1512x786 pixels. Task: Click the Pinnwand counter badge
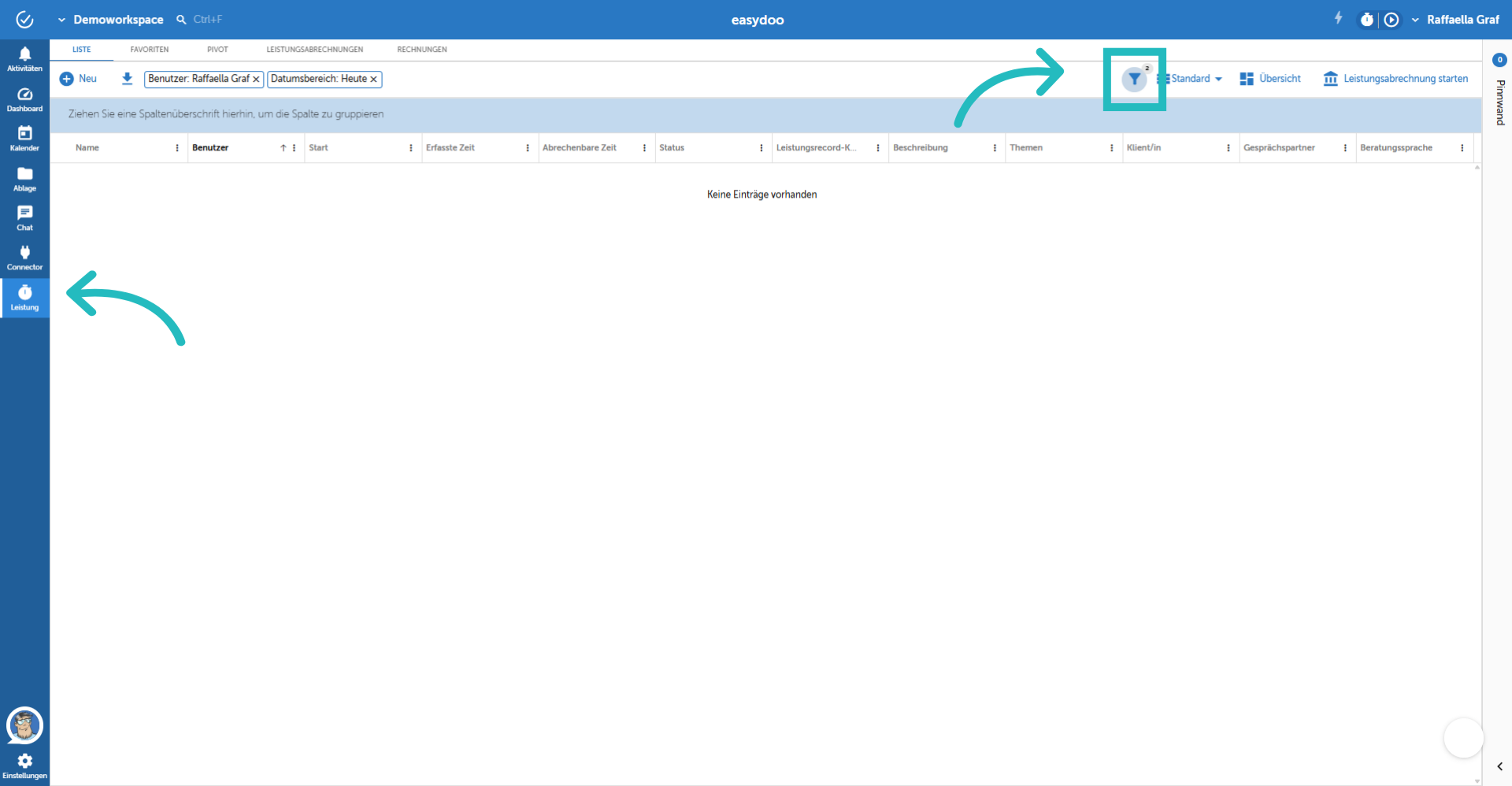(1499, 60)
